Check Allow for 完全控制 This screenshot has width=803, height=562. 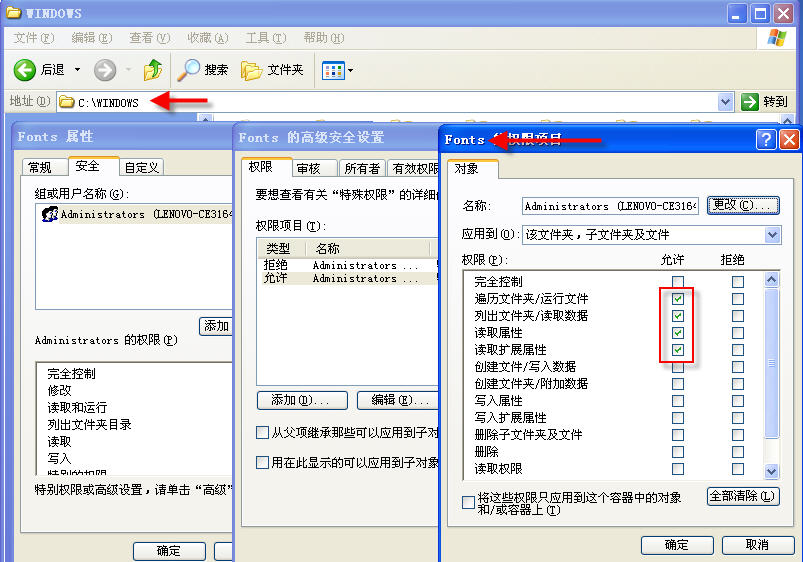[x=678, y=282]
